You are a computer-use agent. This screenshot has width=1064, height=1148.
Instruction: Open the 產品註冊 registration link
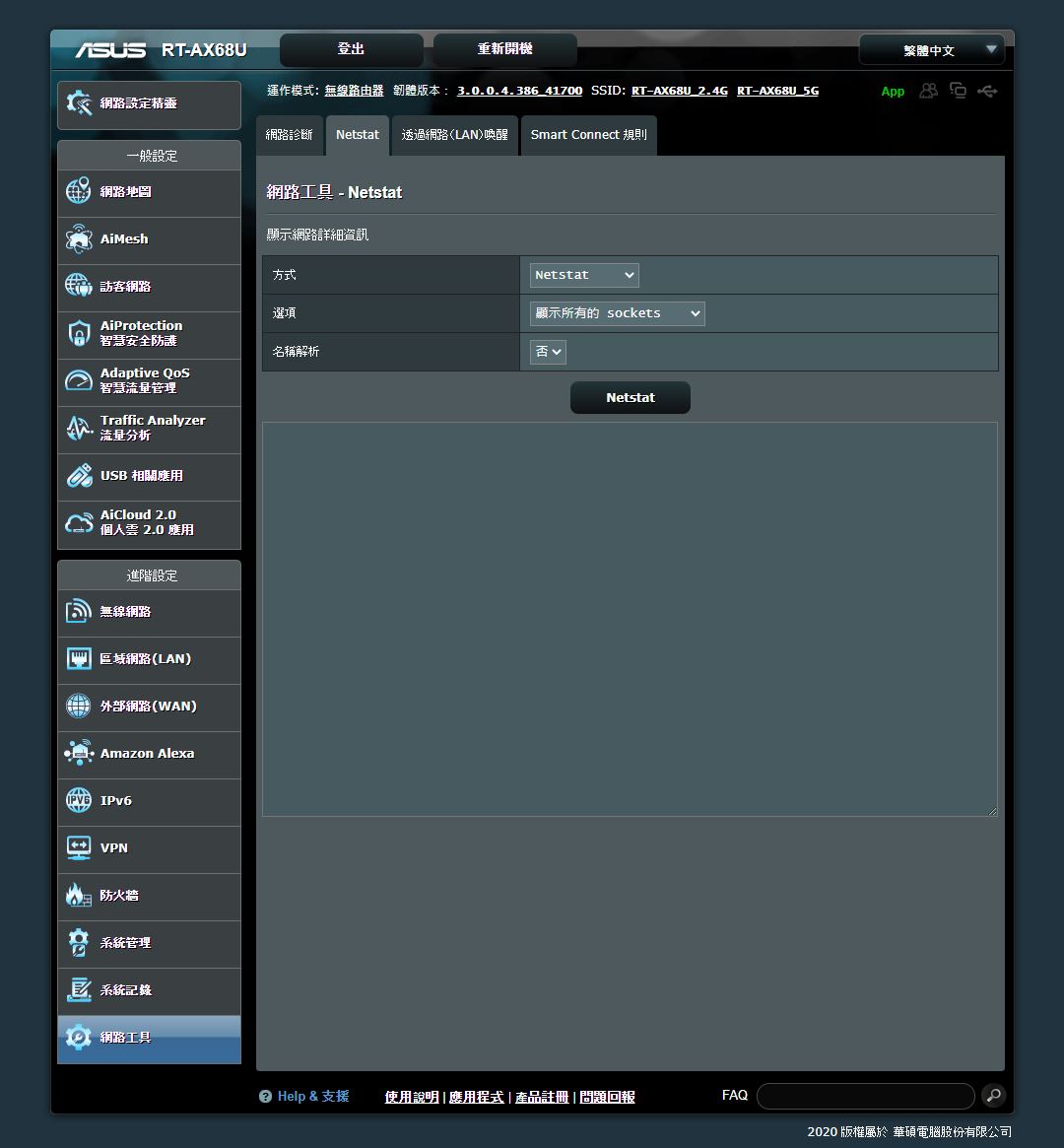coord(542,1097)
